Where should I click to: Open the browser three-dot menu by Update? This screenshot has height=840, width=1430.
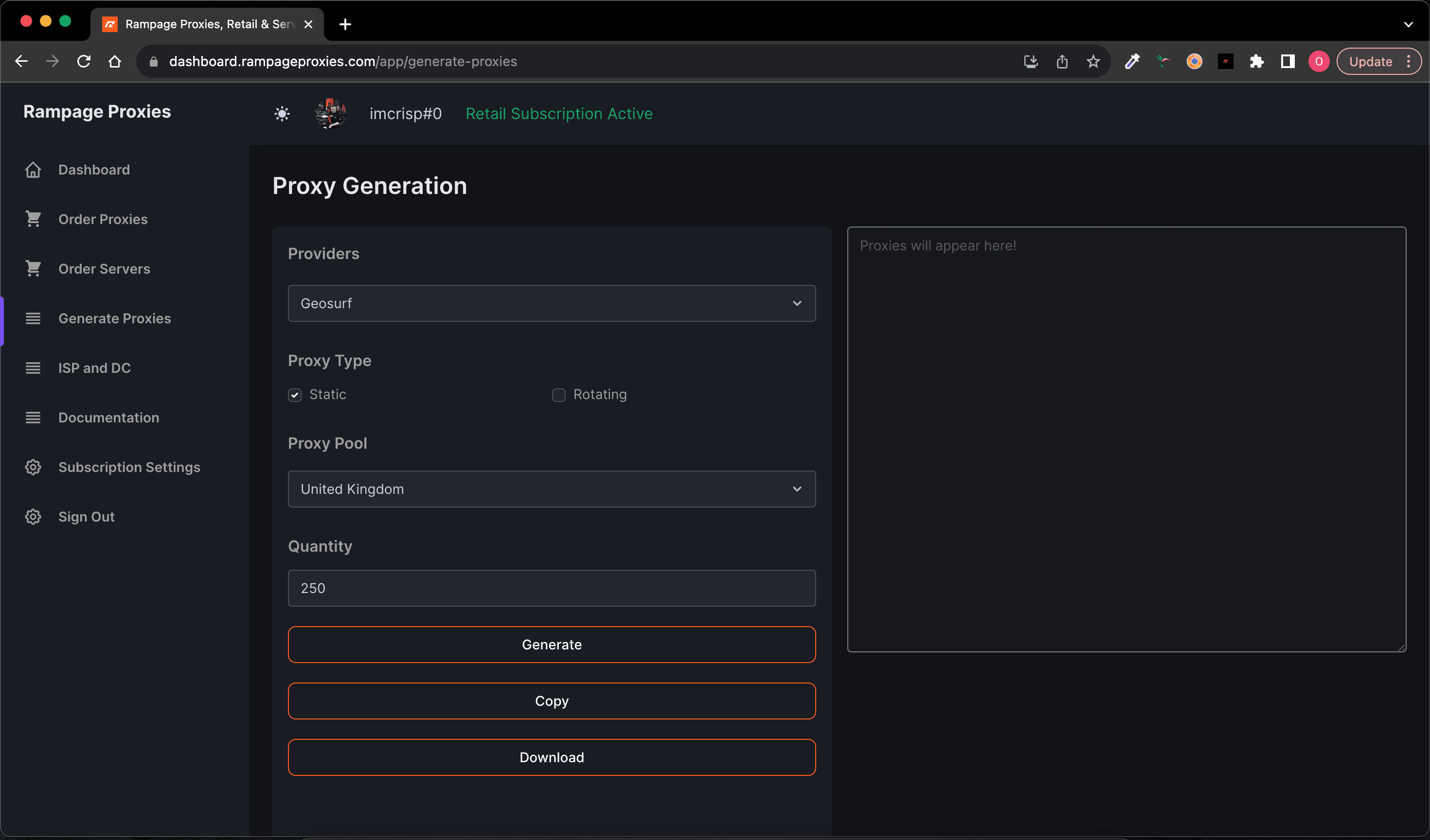pos(1409,61)
